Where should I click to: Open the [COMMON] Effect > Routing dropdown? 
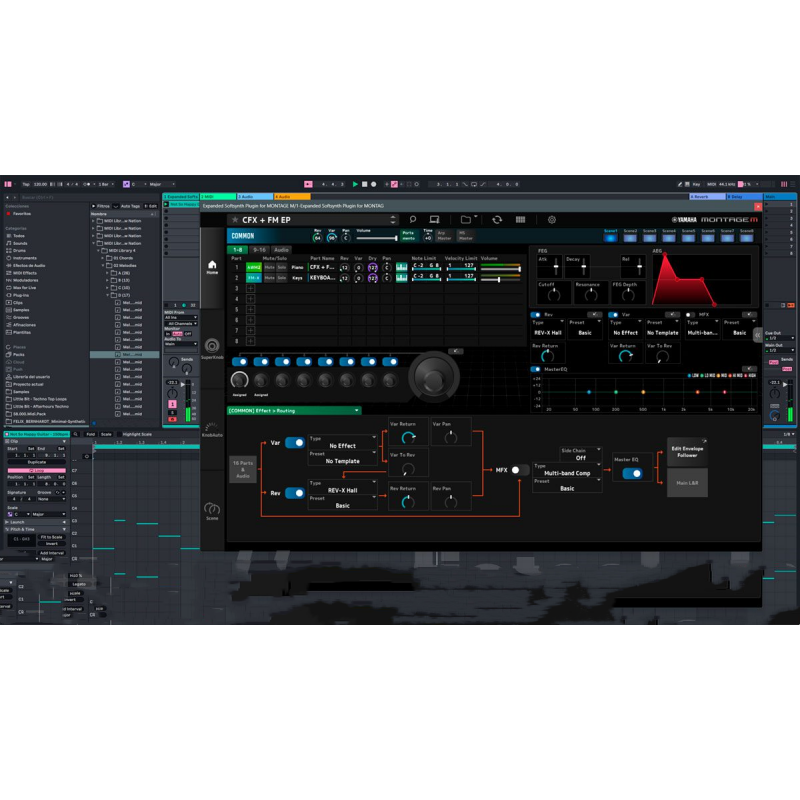[294, 410]
